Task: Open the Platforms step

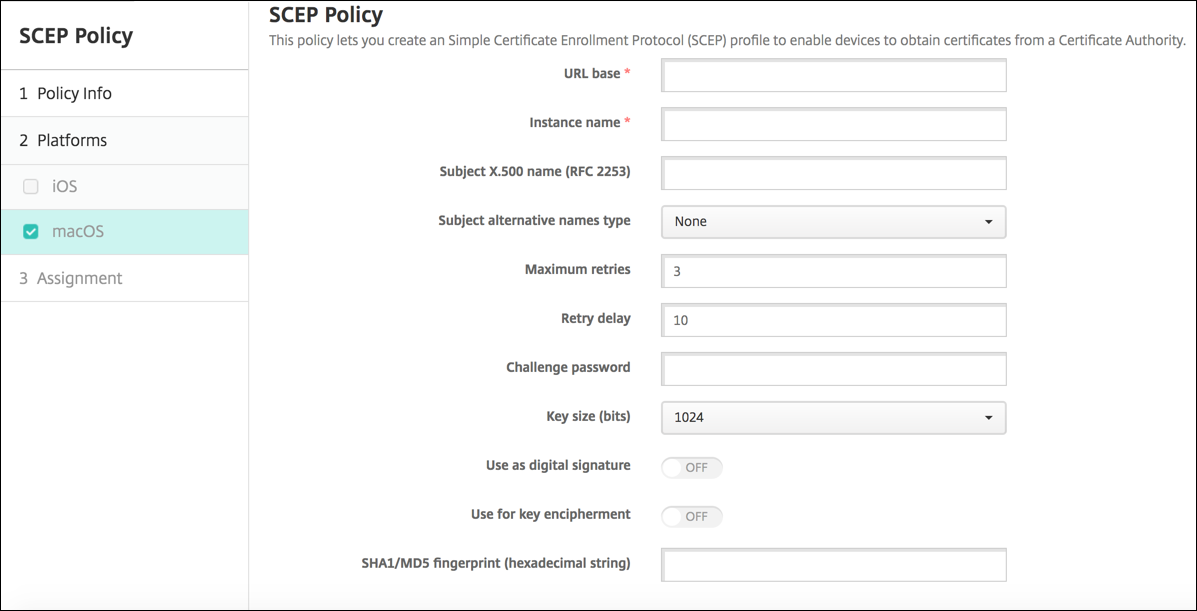Action: coord(71,141)
